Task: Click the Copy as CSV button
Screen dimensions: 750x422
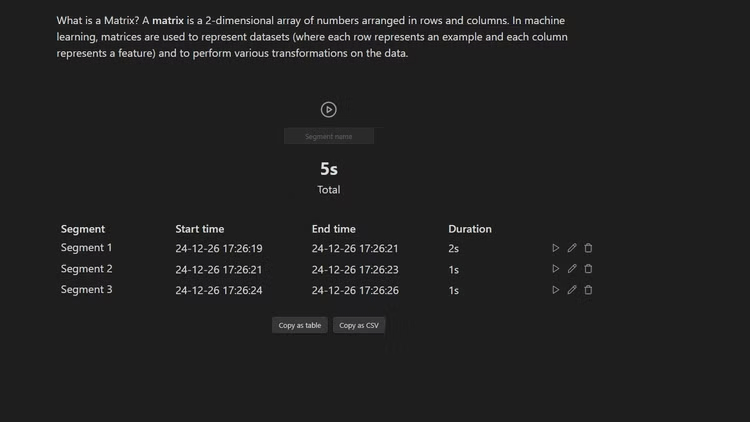Action: (358, 325)
